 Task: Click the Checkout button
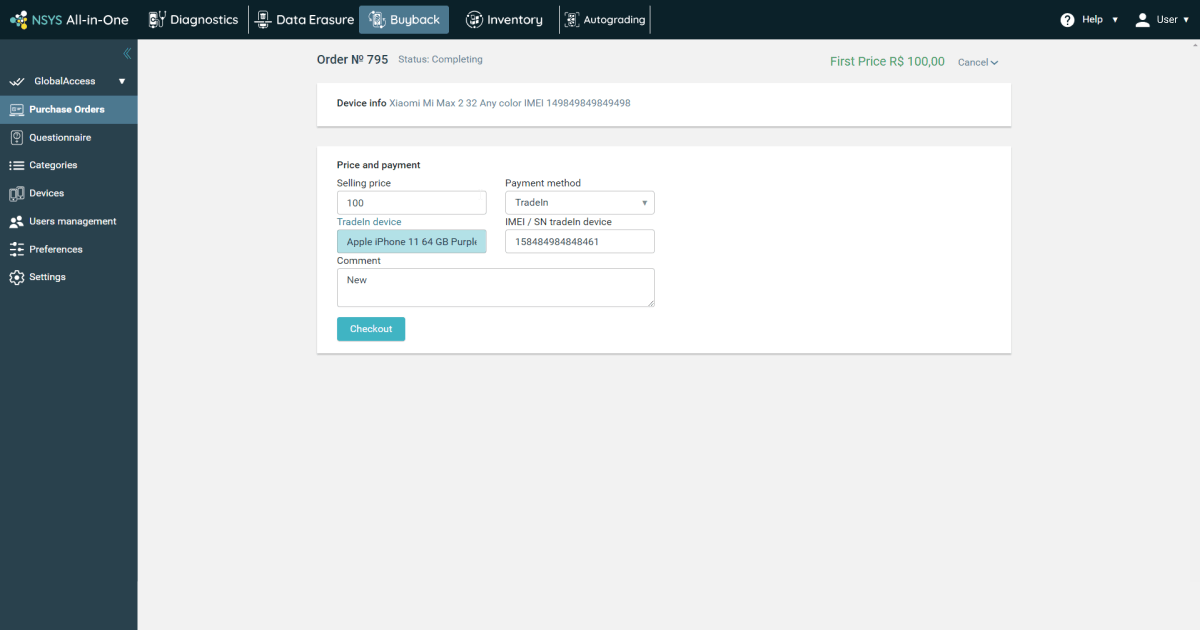371,329
